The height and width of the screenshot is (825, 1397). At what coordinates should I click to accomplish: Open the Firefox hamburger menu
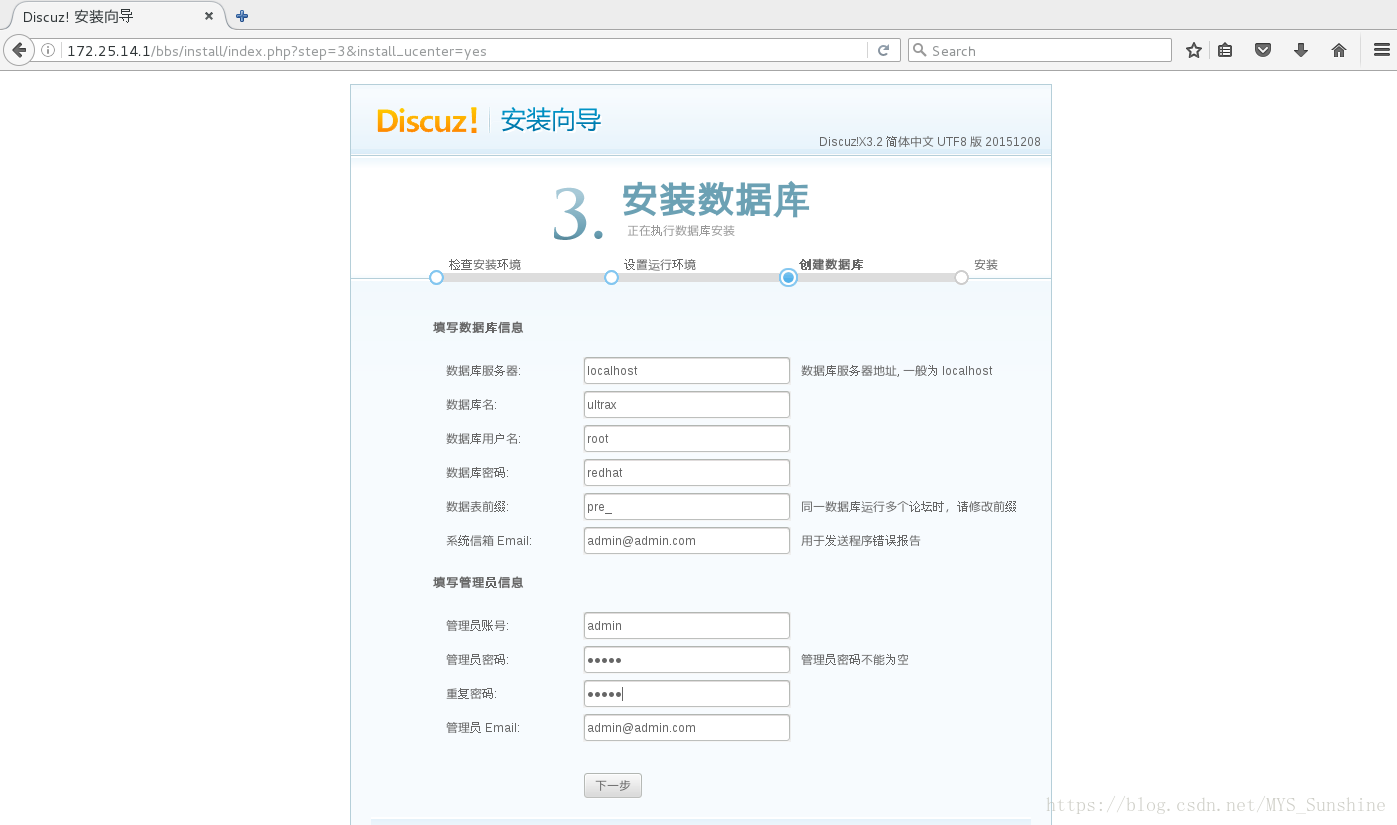[1381, 50]
